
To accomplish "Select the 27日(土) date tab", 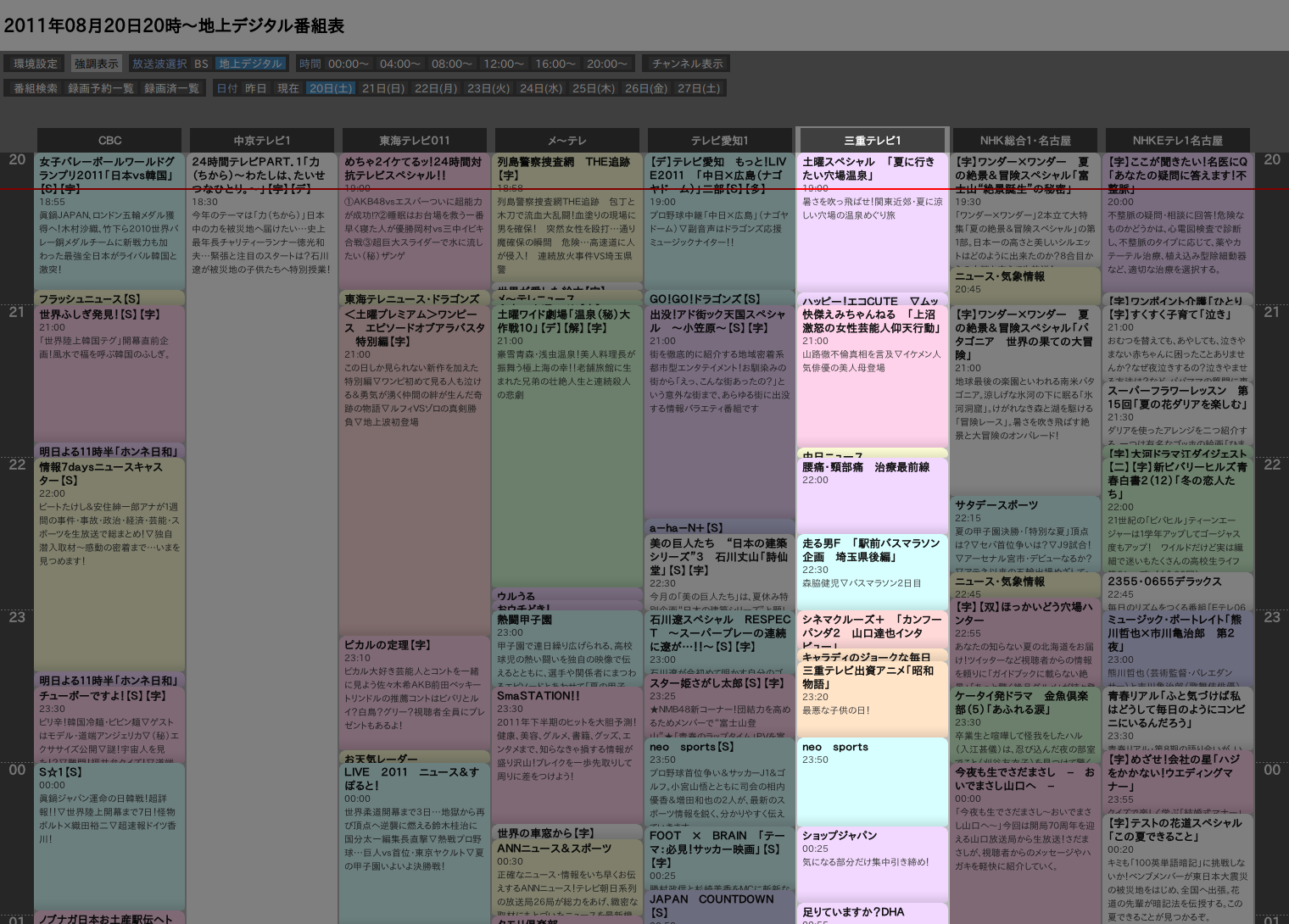I will [x=699, y=88].
